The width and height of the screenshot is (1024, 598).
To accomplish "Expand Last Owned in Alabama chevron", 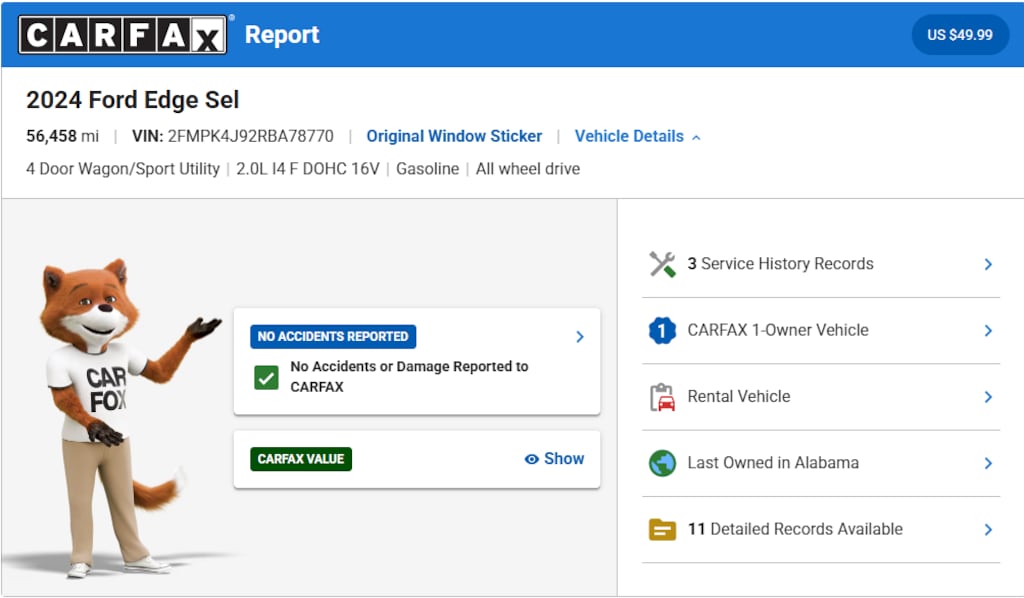I will (988, 464).
